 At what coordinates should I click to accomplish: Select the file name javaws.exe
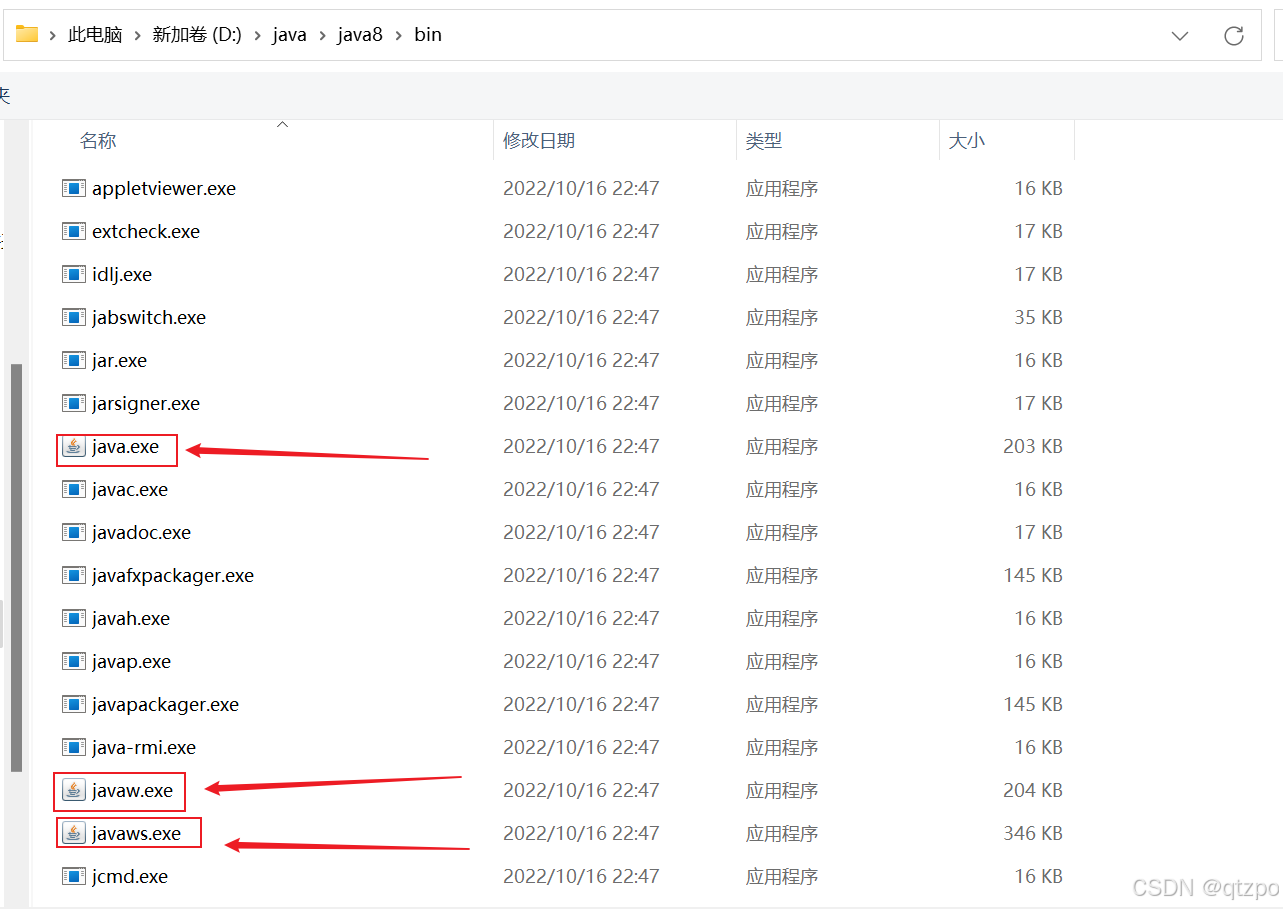click(x=136, y=833)
